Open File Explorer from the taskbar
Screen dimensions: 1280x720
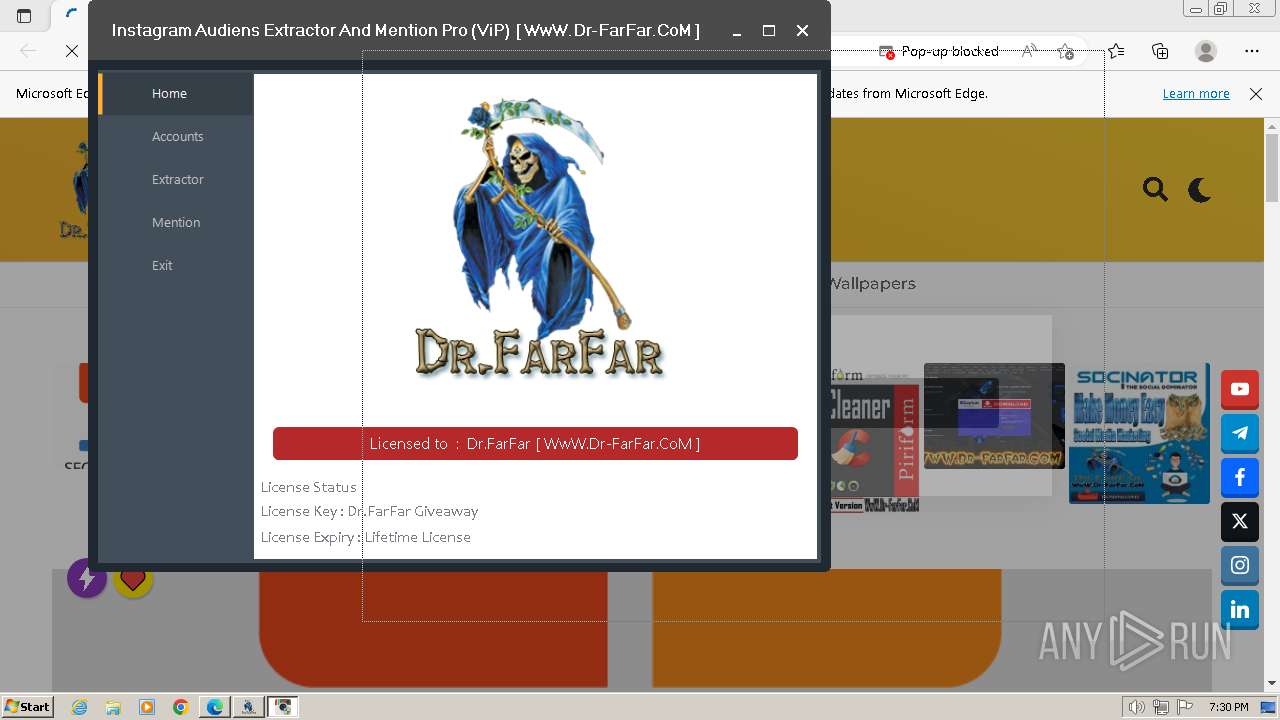pyautogui.click(x=113, y=707)
